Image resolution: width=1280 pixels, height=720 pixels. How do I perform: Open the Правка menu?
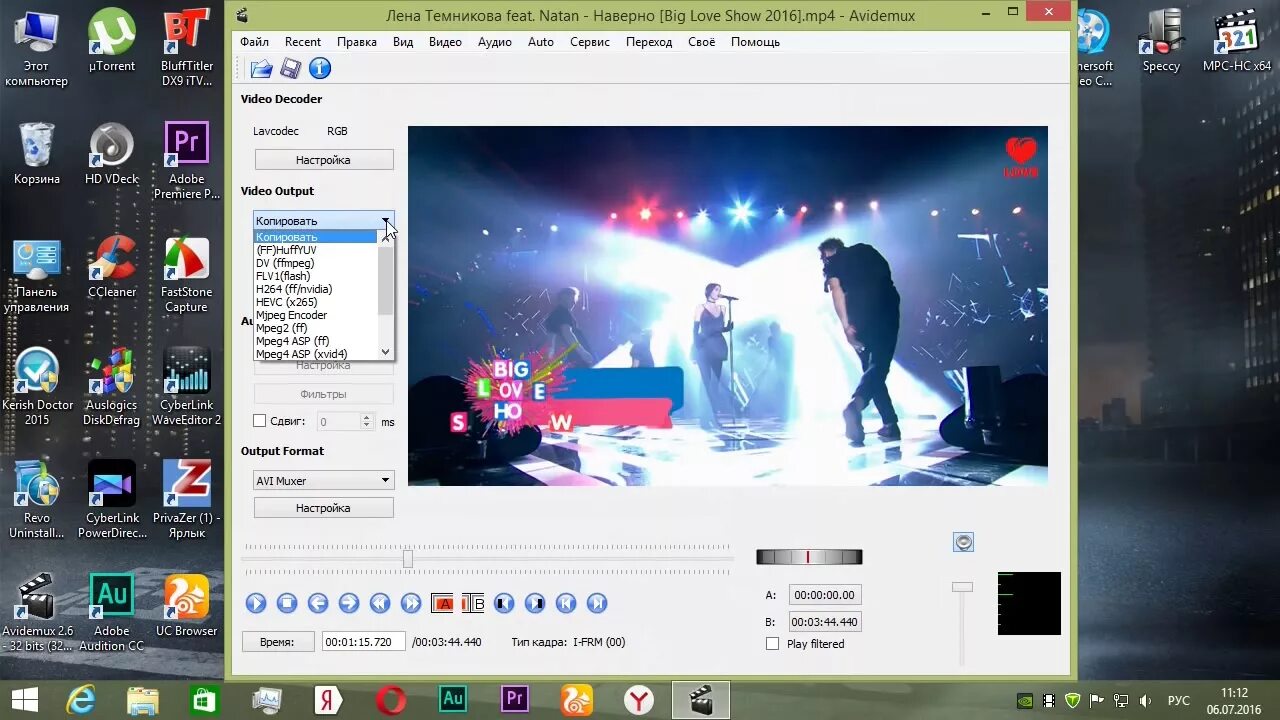357,42
